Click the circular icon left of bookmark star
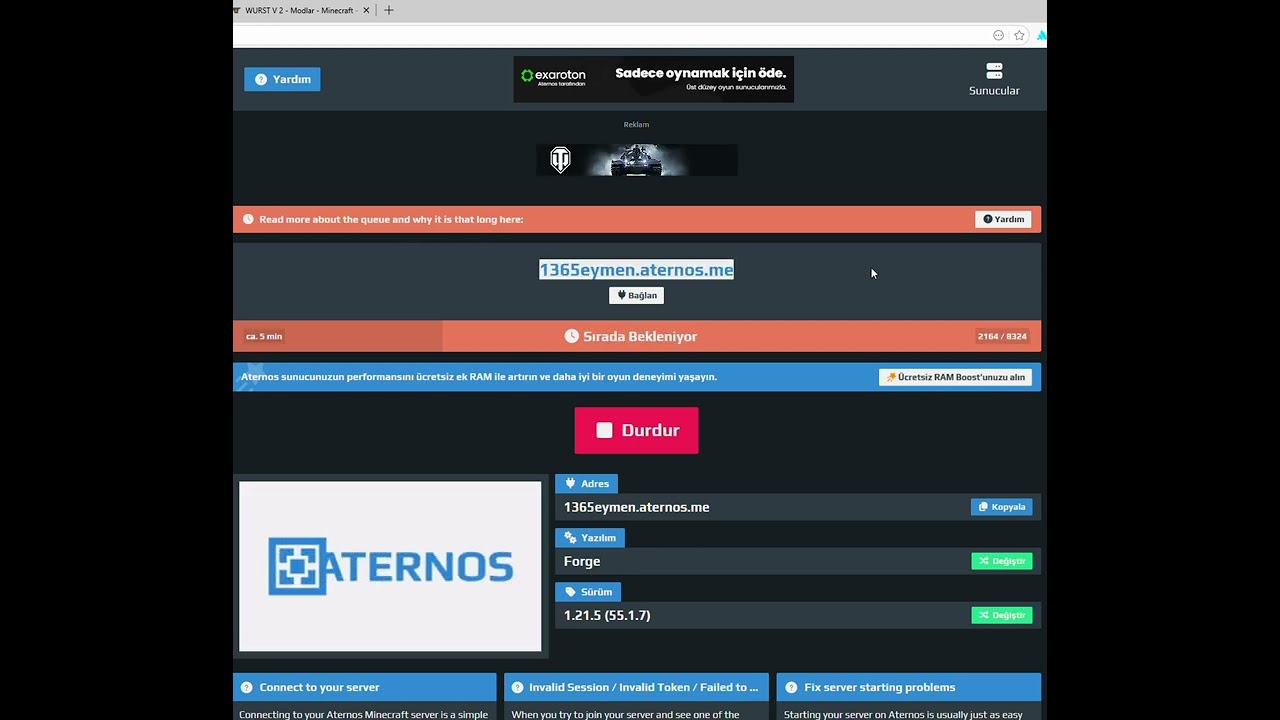This screenshot has height=720, width=1280. click(998, 35)
